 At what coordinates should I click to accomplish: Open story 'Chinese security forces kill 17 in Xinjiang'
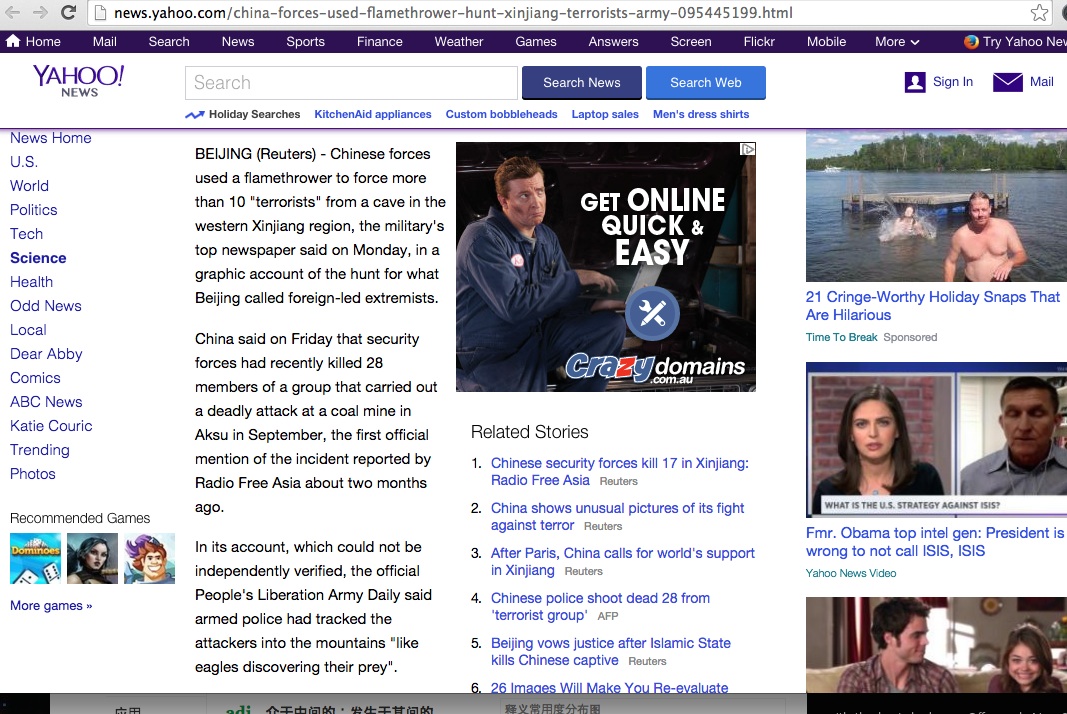click(x=620, y=472)
